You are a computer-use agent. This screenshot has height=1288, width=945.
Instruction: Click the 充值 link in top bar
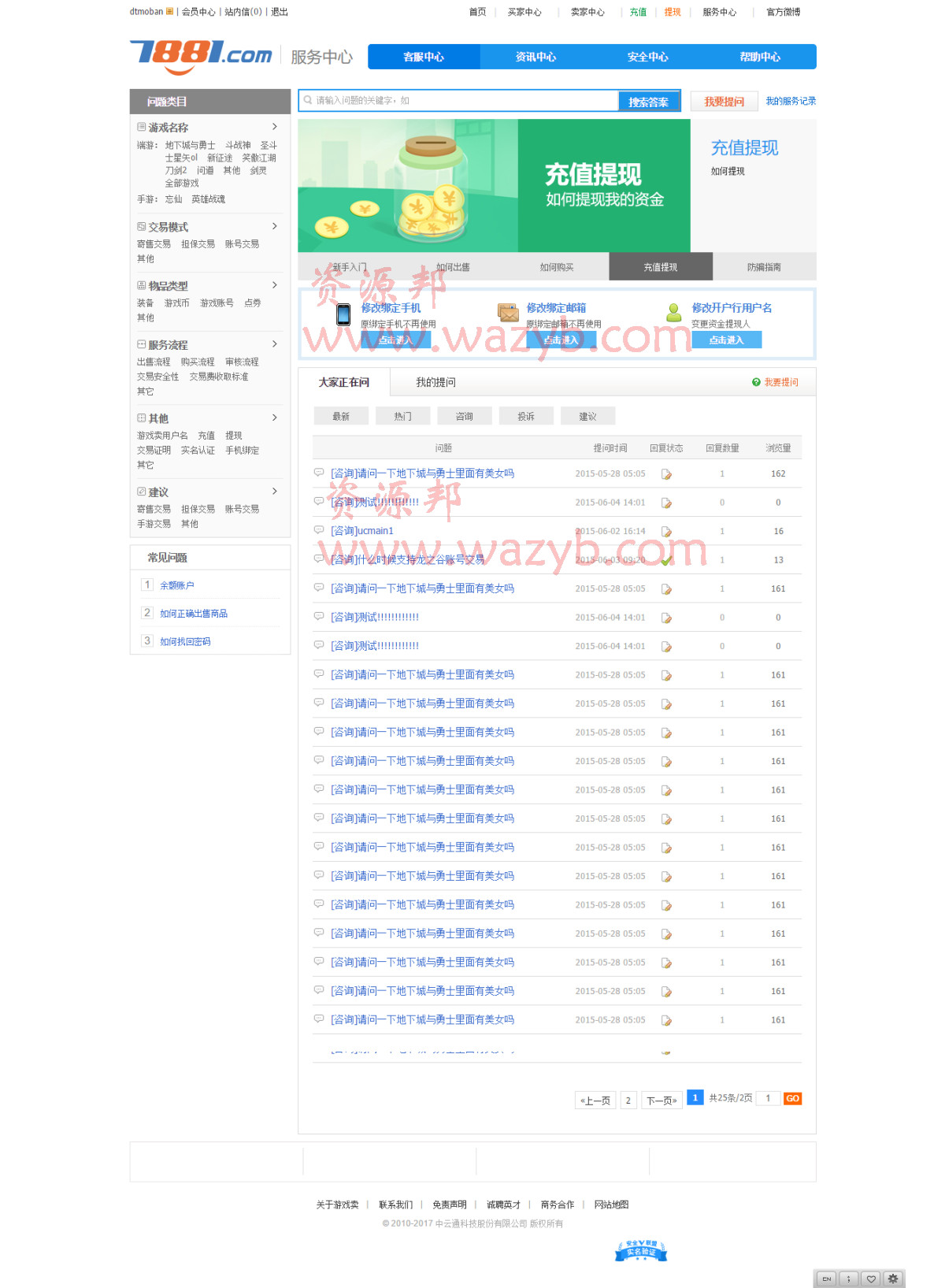(x=638, y=12)
